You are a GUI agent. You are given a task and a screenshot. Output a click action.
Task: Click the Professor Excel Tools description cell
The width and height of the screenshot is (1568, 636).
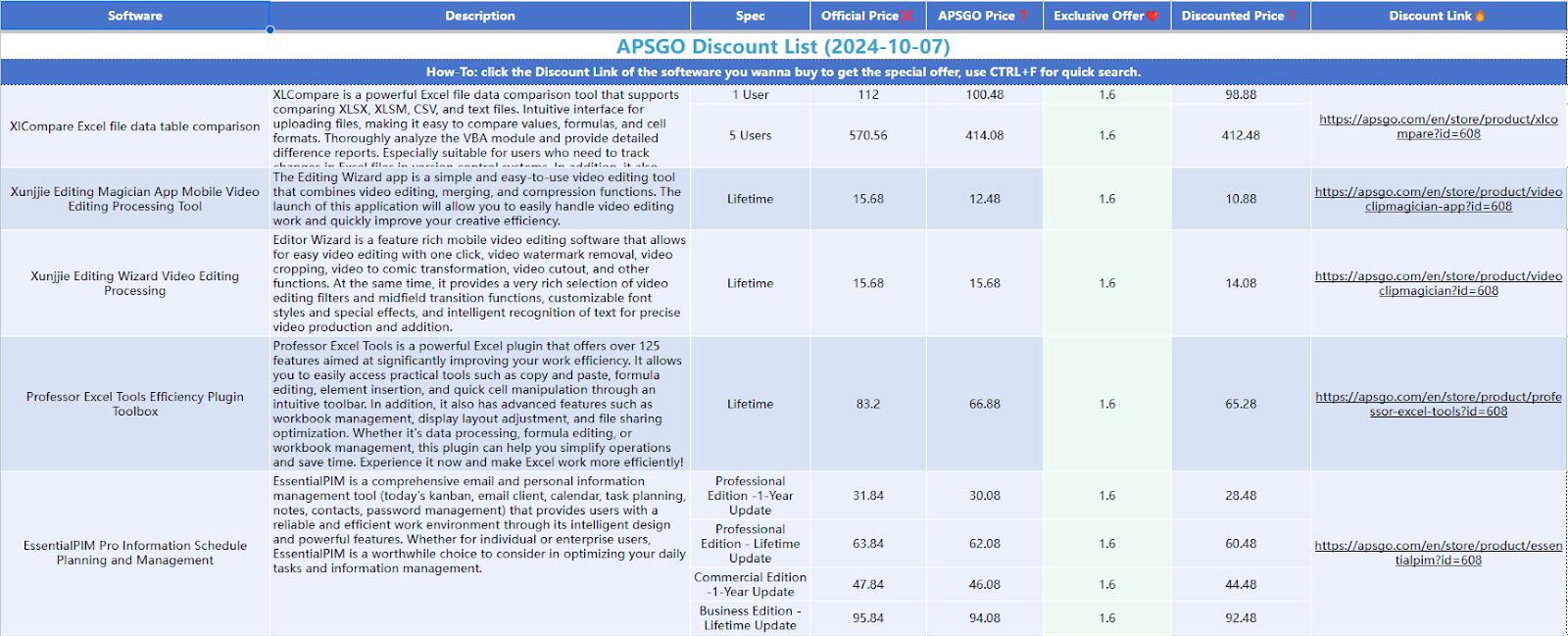pyautogui.click(x=480, y=404)
